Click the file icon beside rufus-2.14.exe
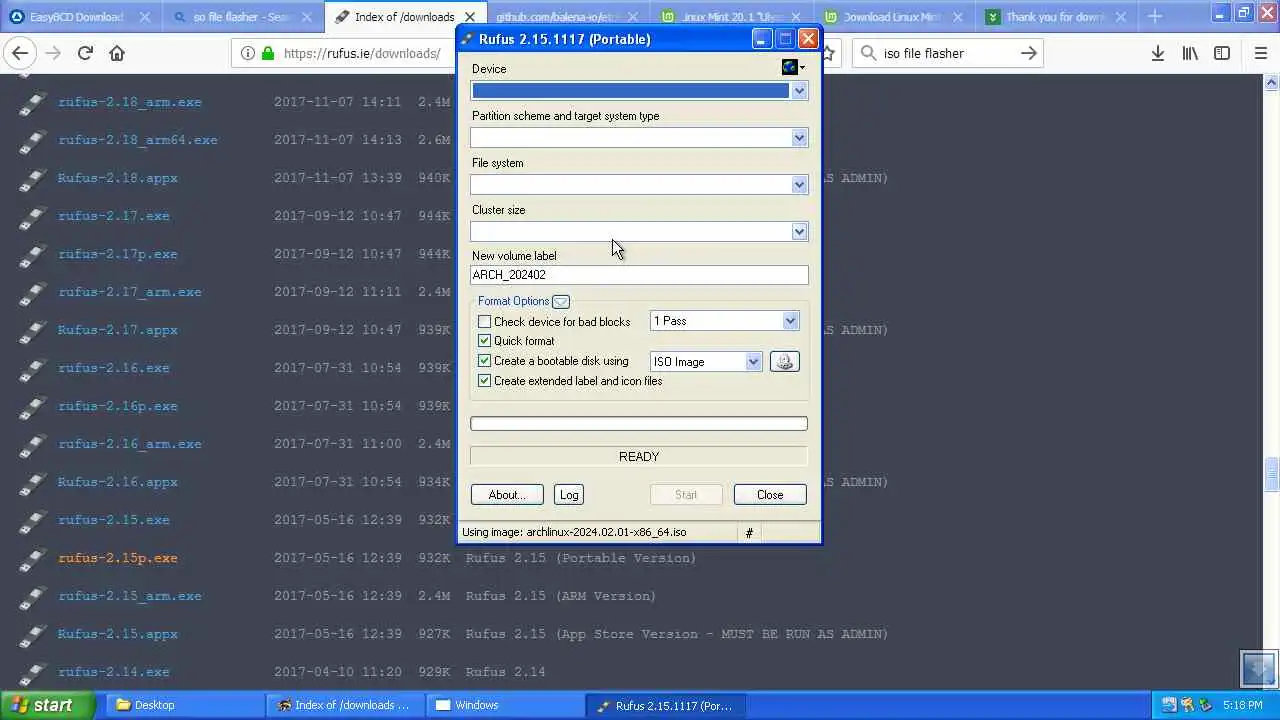 pos(33,672)
